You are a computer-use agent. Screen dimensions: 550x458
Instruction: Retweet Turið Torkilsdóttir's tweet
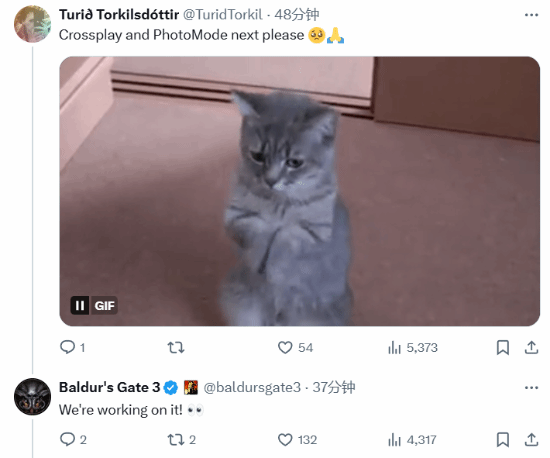176,348
